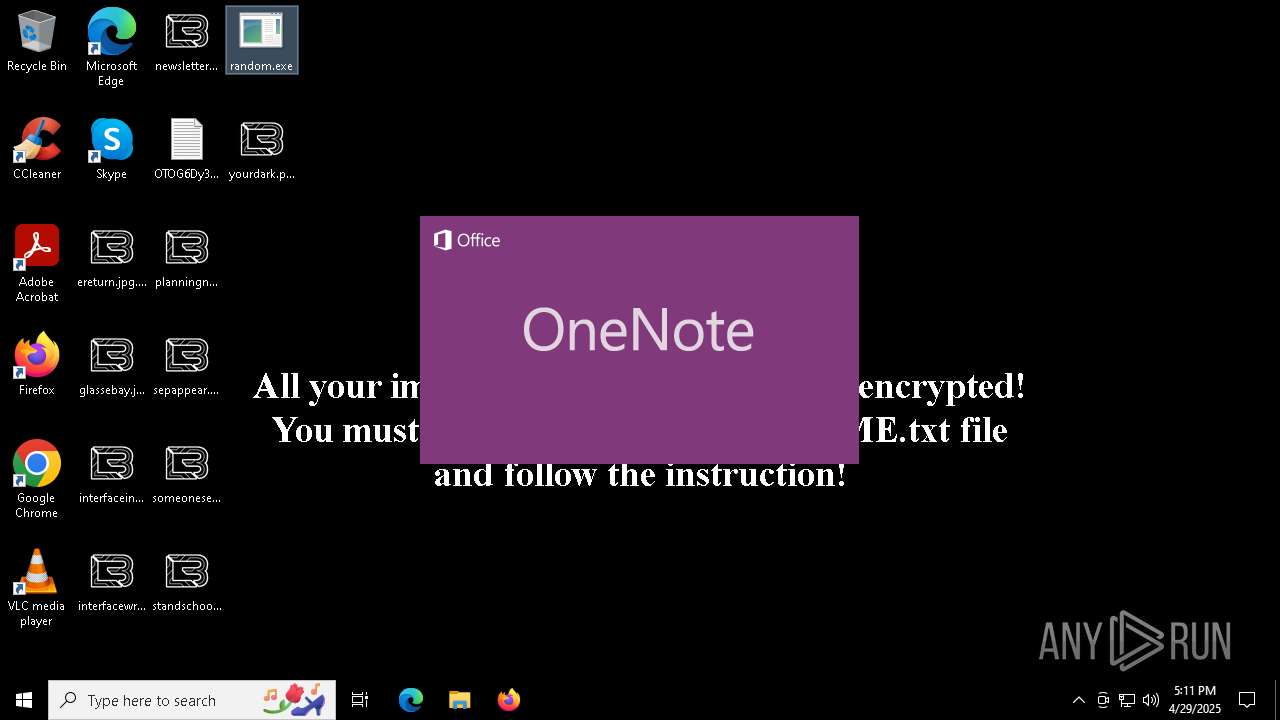The height and width of the screenshot is (720, 1280).
Task: Select the someonese... encrypted file
Action: (x=186, y=472)
